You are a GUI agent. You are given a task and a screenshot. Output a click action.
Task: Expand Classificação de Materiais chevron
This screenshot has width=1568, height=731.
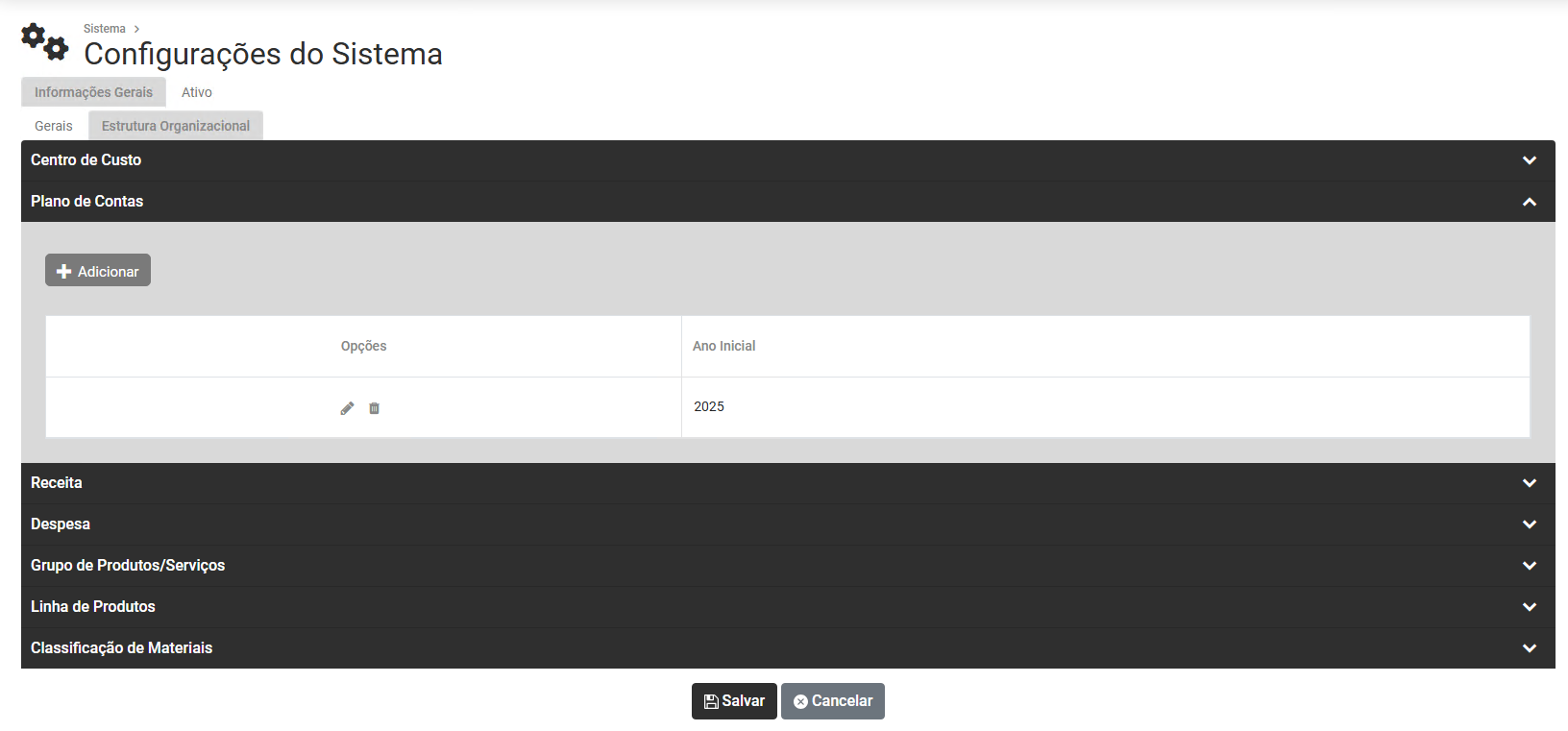click(1530, 648)
